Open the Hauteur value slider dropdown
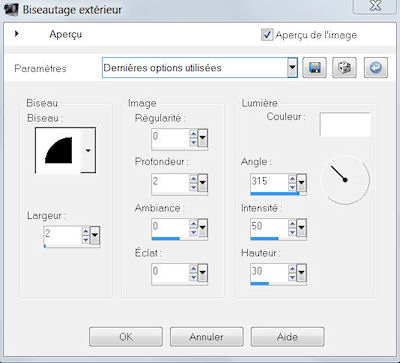 301,273
